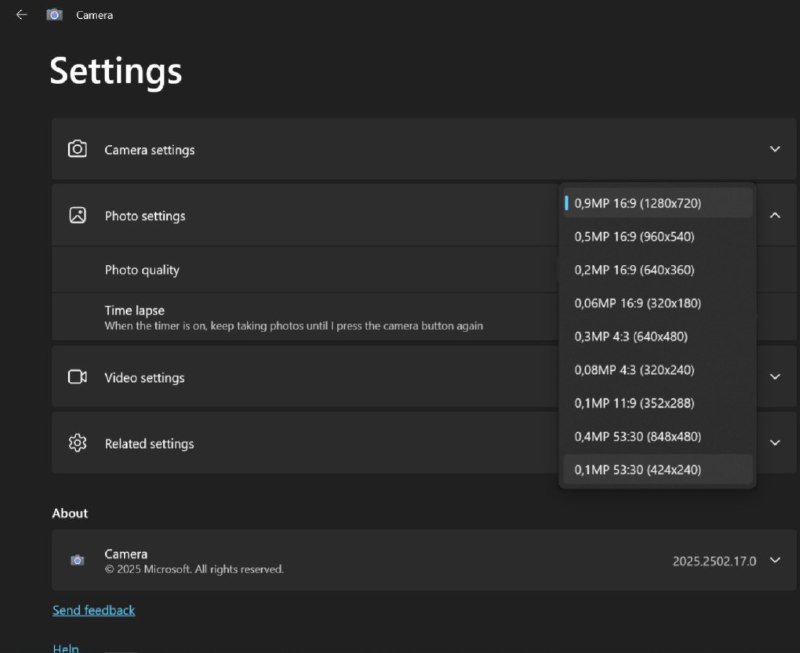The height and width of the screenshot is (653, 800).
Task: Click the picture icon beside Photo settings
Action: click(x=77, y=215)
